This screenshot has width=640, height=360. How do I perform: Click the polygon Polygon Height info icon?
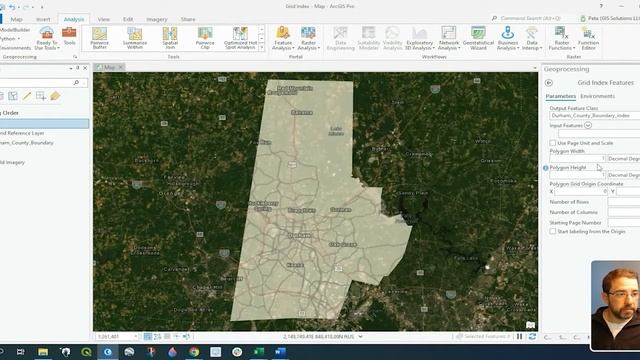pos(545,168)
